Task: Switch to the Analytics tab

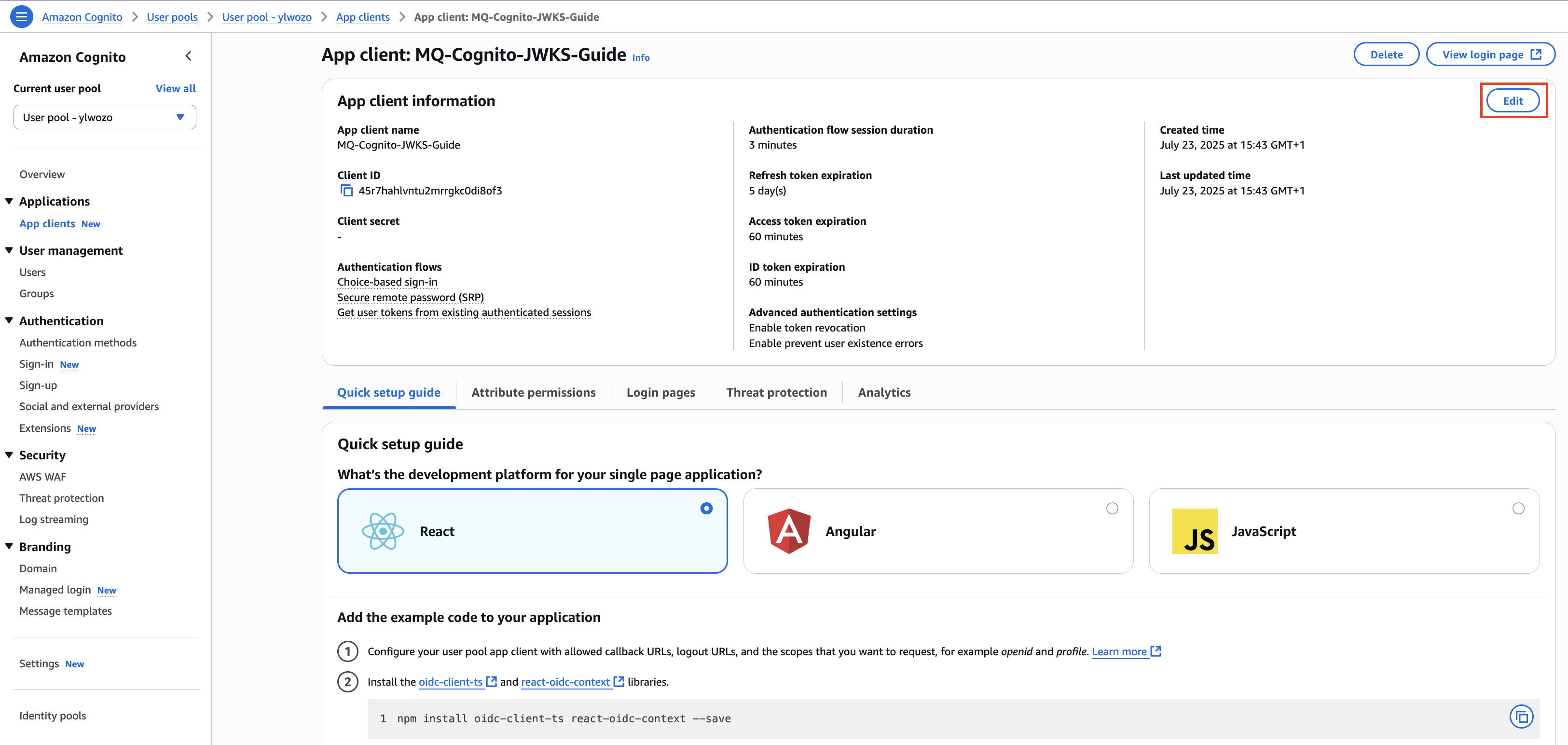Action: [x=884, y=393]
